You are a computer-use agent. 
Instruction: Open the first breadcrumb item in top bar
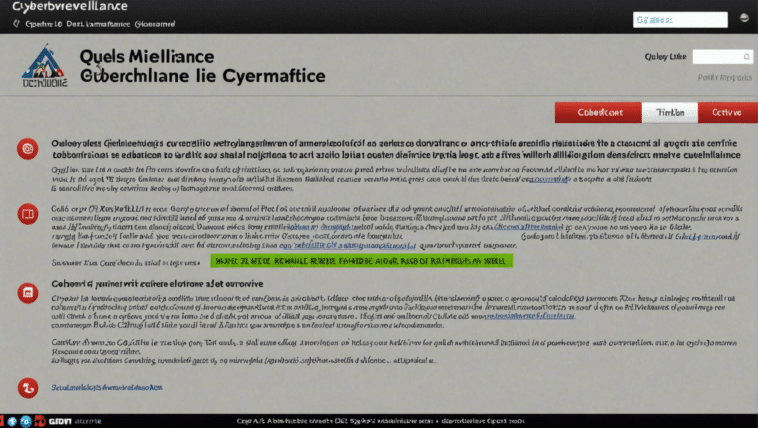44,24
